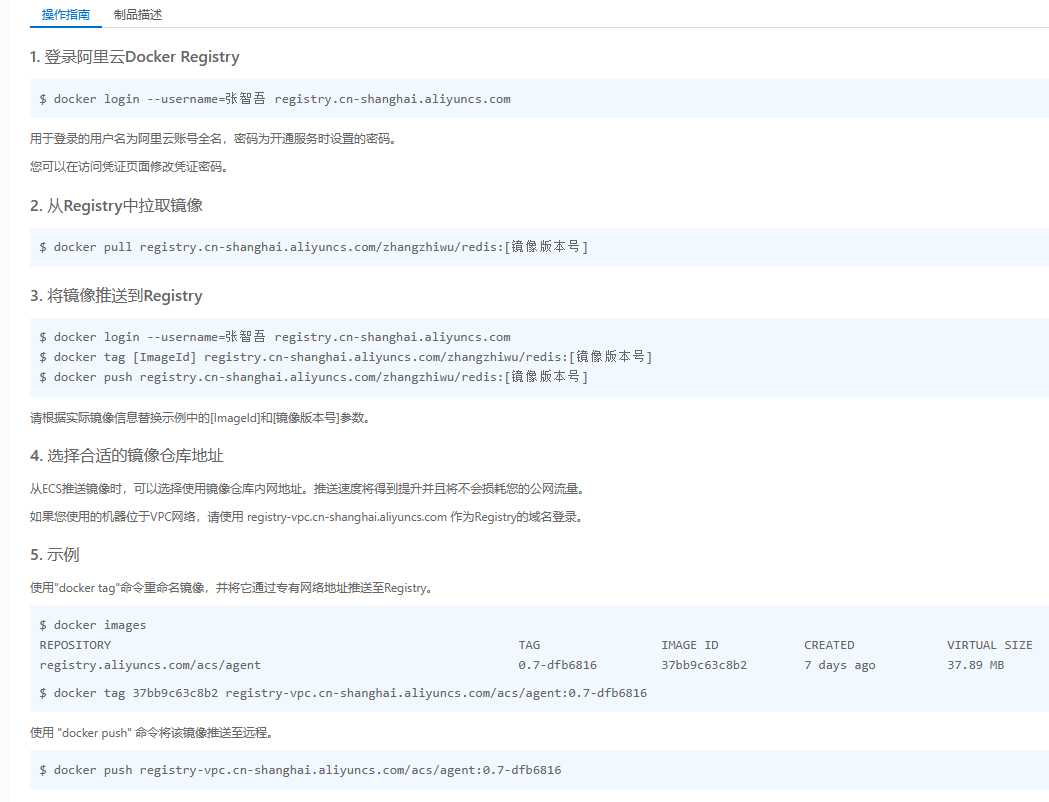The image size is (1049, 802).
Task: Click heading 2. 从Registry中拉取镜像
Action: (x=116, y=205)
